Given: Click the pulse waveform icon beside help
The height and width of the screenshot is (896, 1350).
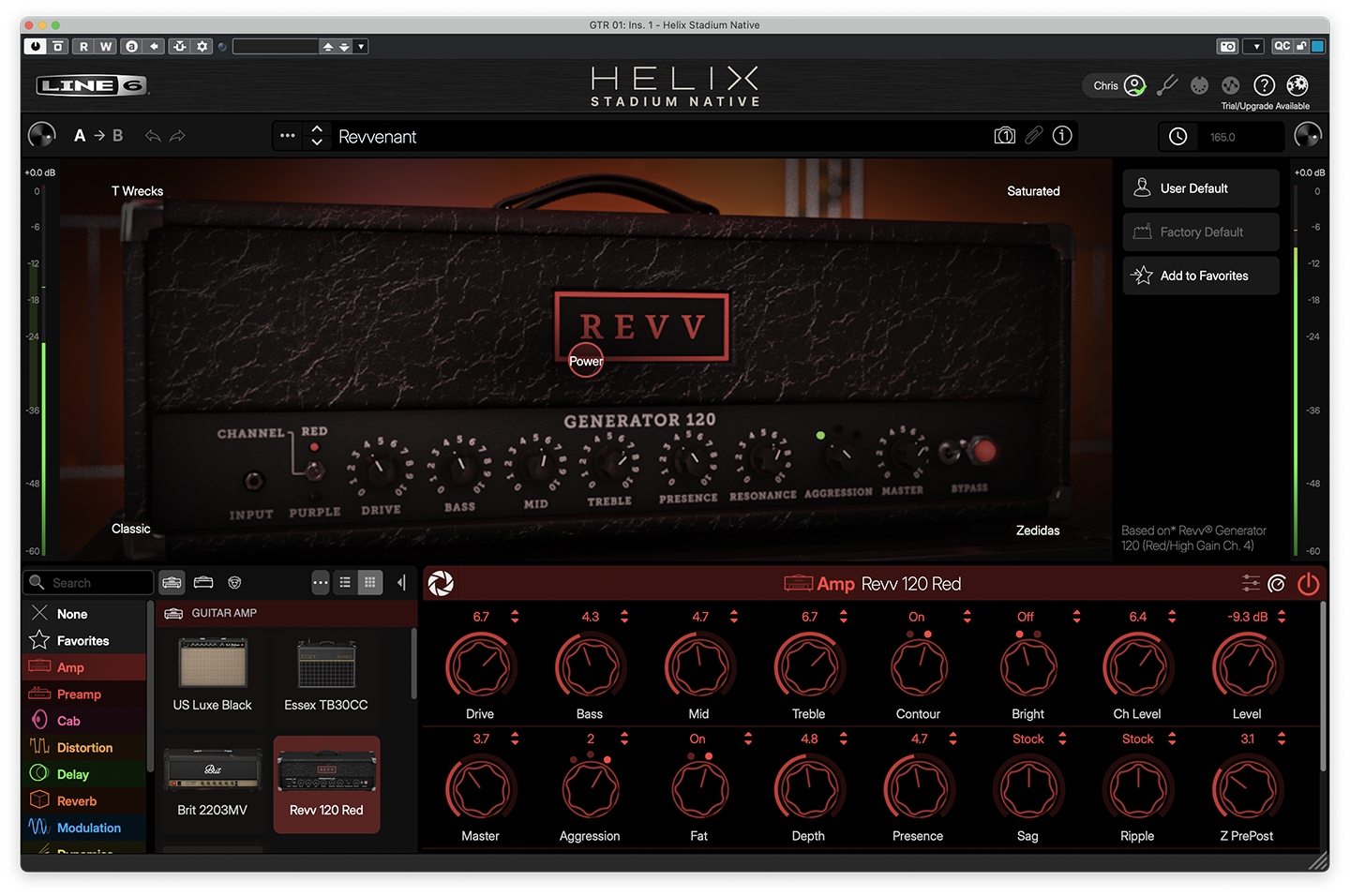Looking at the screenshot, I should pyautogui.click(x=1231, y=86).
